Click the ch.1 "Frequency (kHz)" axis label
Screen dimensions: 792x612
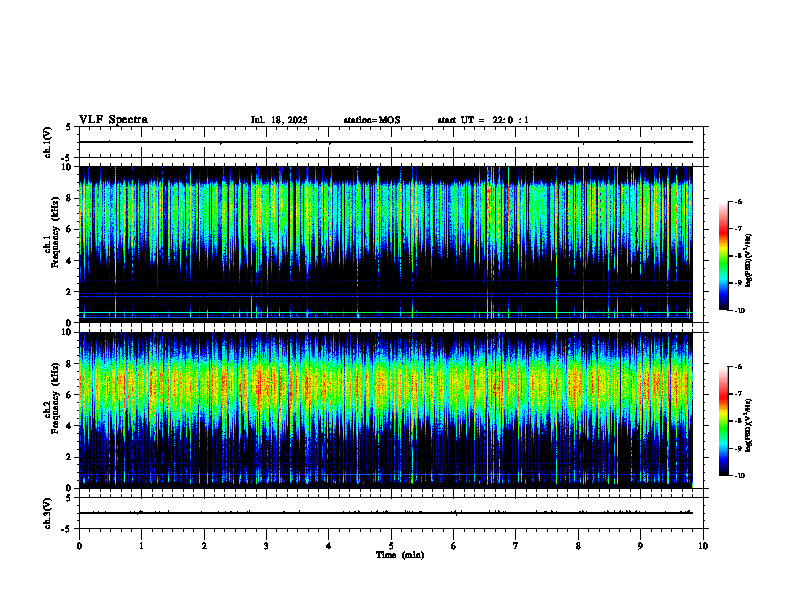click(54, 232)
